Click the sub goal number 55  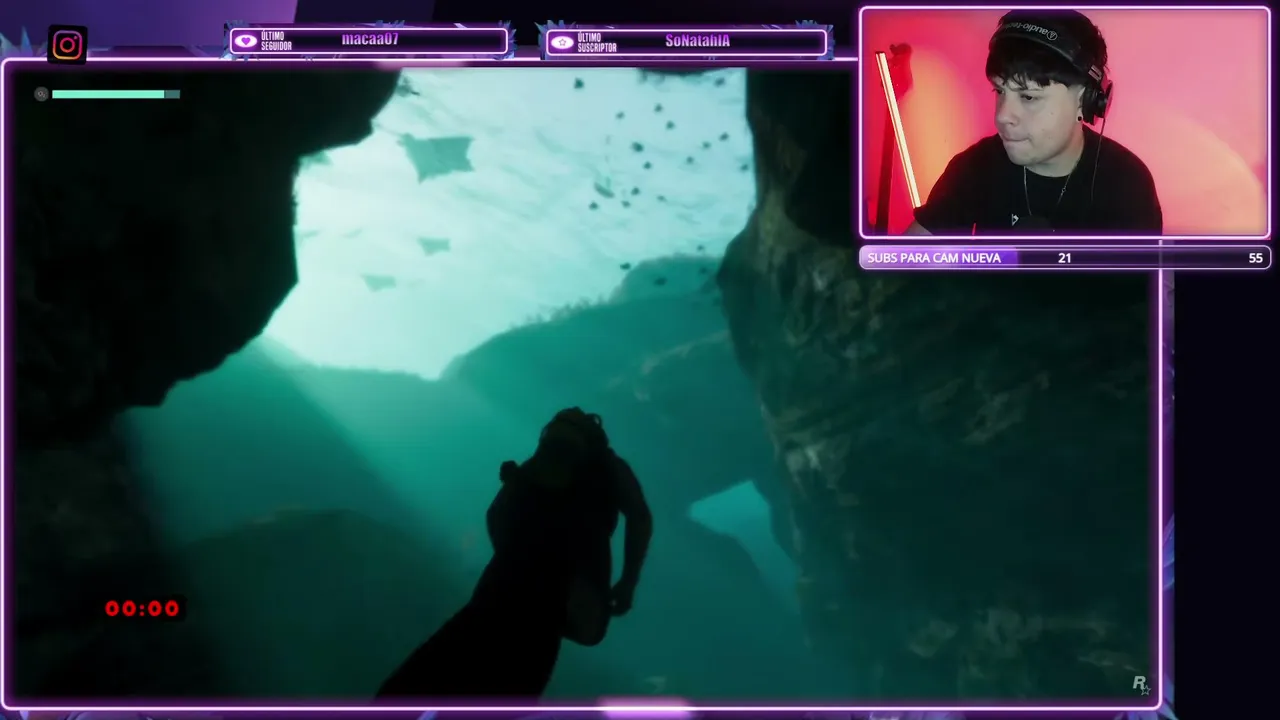click(1256, 258)
